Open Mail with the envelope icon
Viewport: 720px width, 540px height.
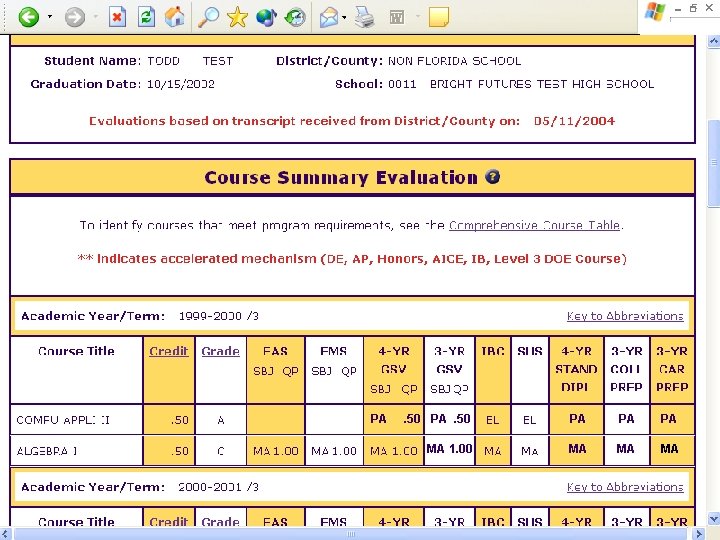329,17
